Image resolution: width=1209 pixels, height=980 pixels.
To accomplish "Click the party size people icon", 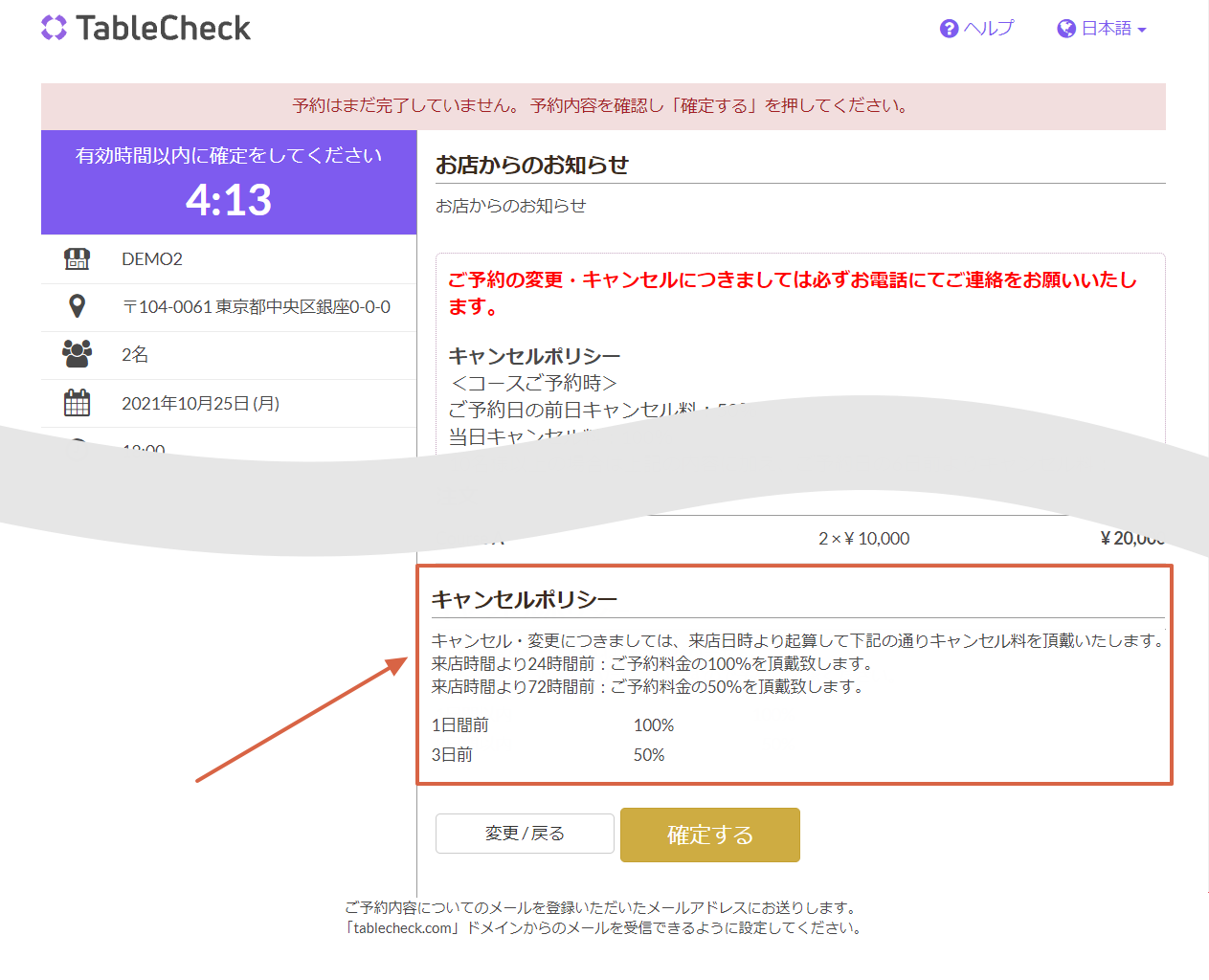I will tap(77, 354).
